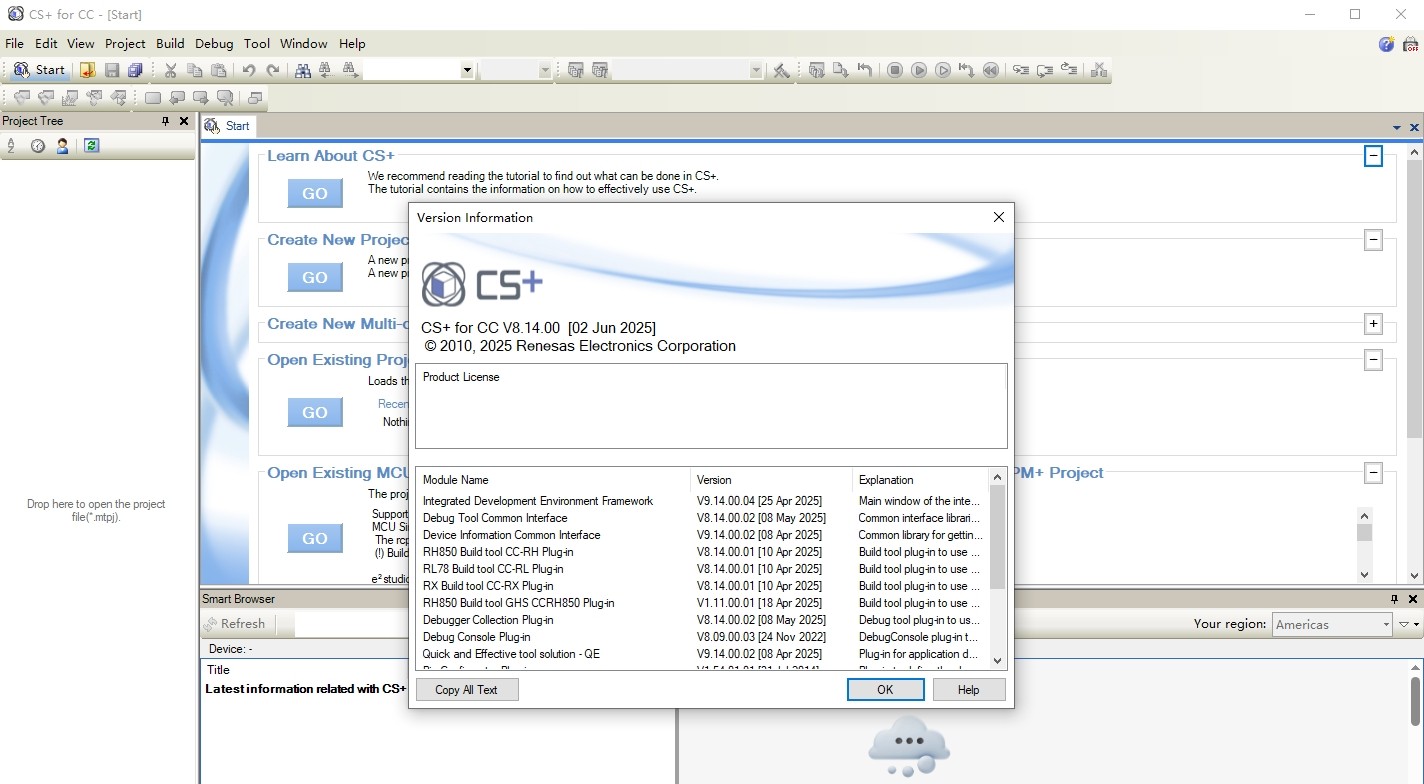Open the Debug menu
Screen dimensions: 1424x784
[214, 44]
